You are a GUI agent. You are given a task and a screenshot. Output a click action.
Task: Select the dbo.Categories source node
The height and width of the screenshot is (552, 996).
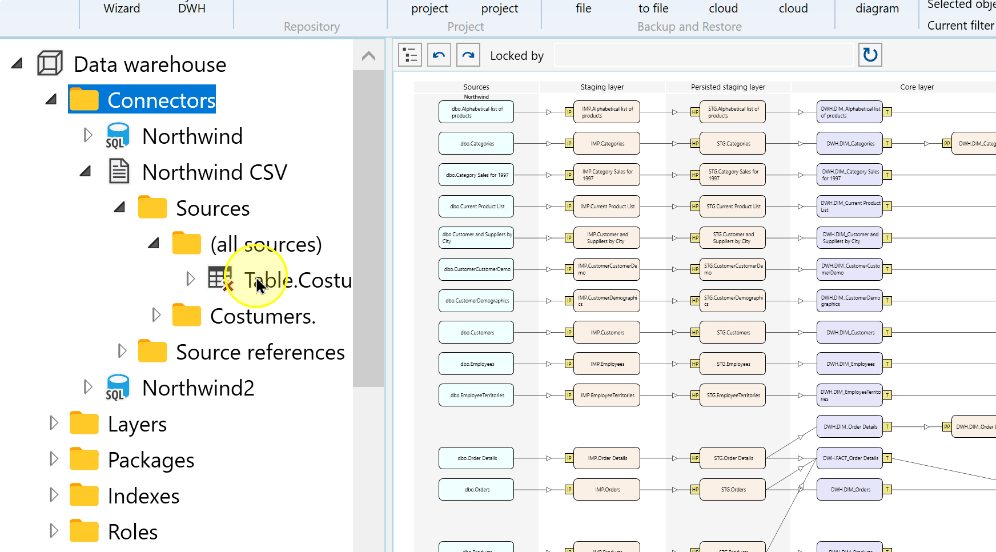(x=476, y=144)
